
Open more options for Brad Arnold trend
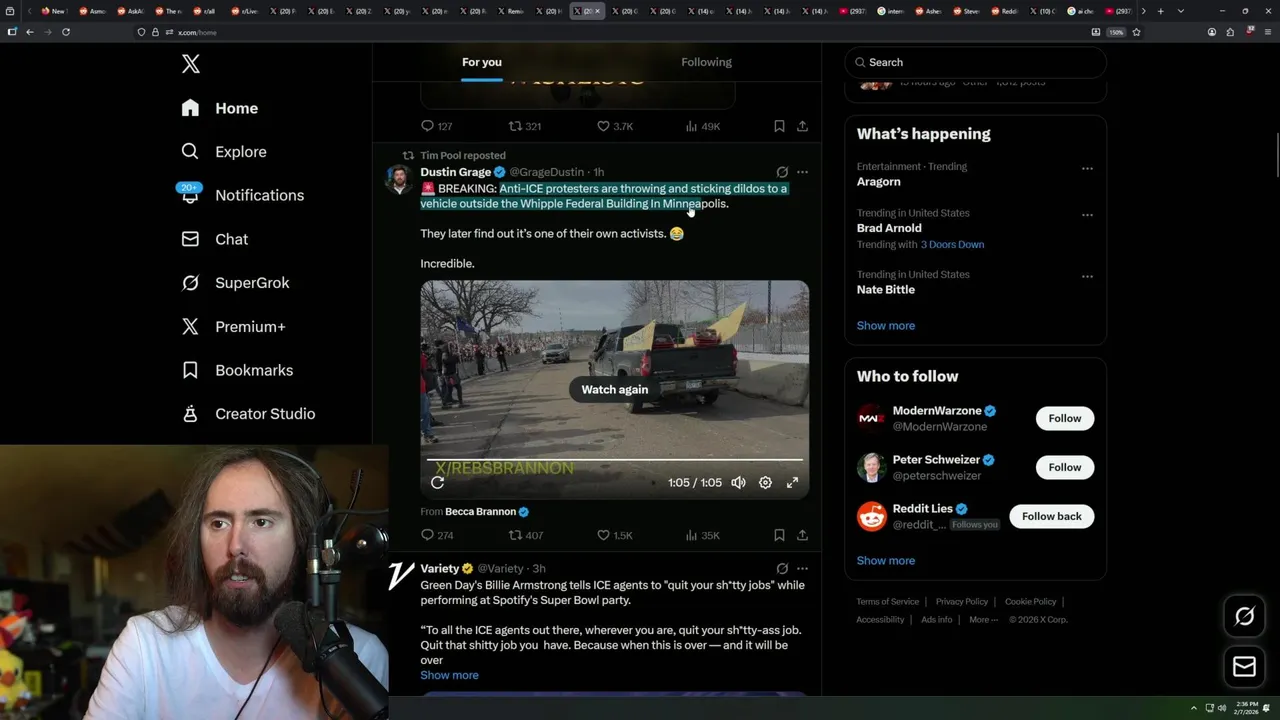point(1087,214)
